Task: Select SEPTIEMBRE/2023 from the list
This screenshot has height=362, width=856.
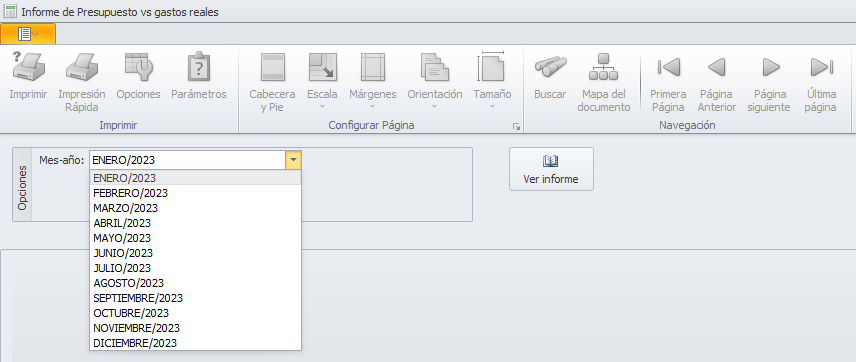Action: point(195,298)
